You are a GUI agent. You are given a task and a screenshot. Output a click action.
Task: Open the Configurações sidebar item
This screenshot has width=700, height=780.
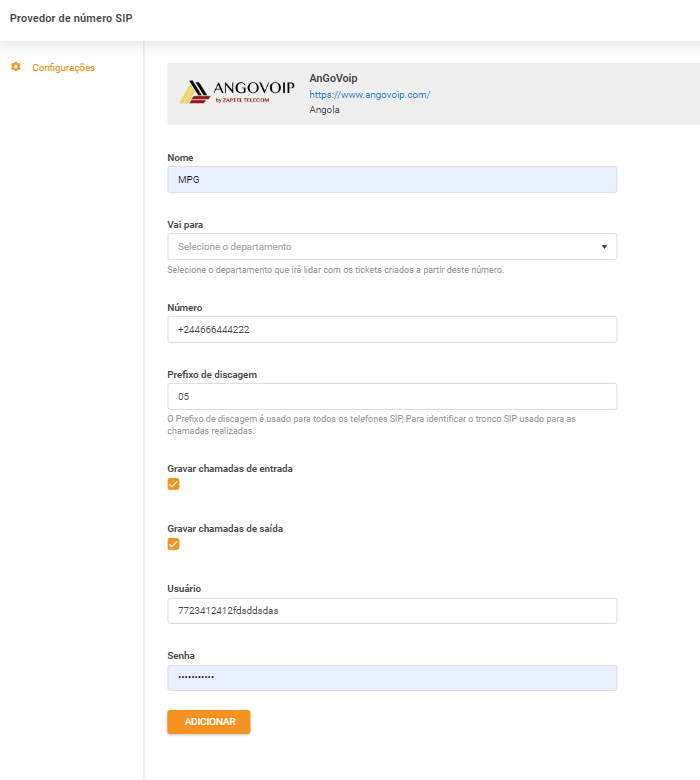[x=63, y=68]
